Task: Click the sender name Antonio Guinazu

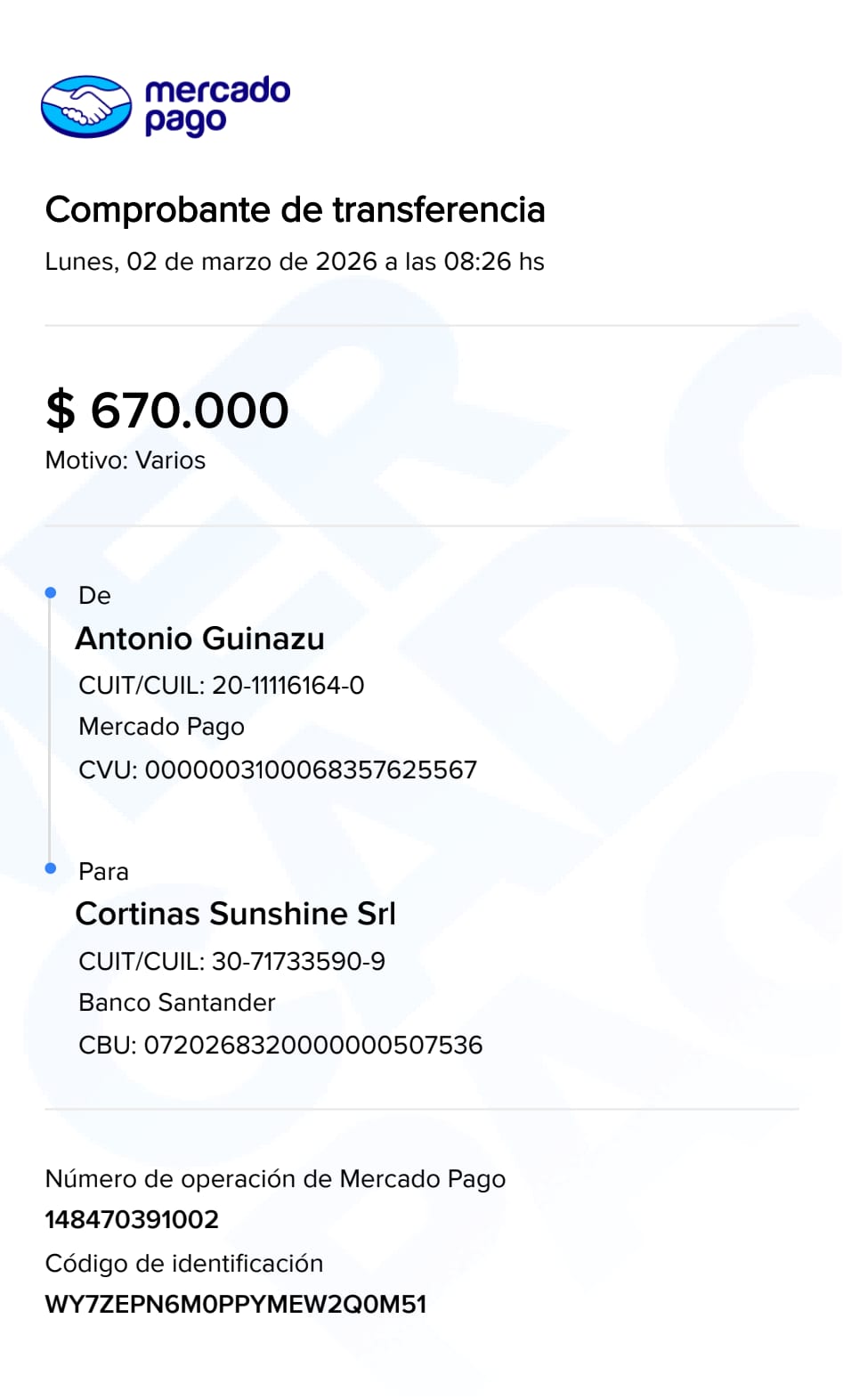Action: click(x=200, y=639)
